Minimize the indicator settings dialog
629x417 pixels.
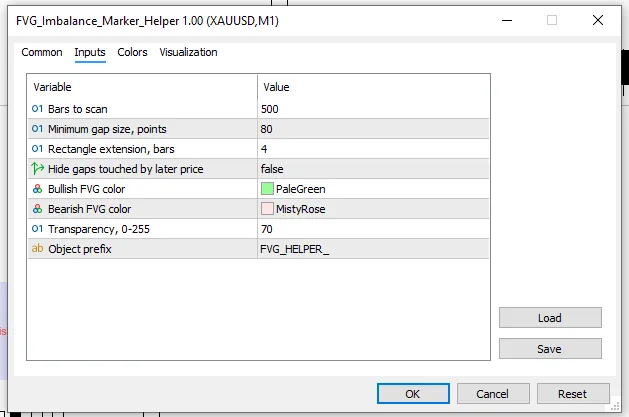[507, 20]
